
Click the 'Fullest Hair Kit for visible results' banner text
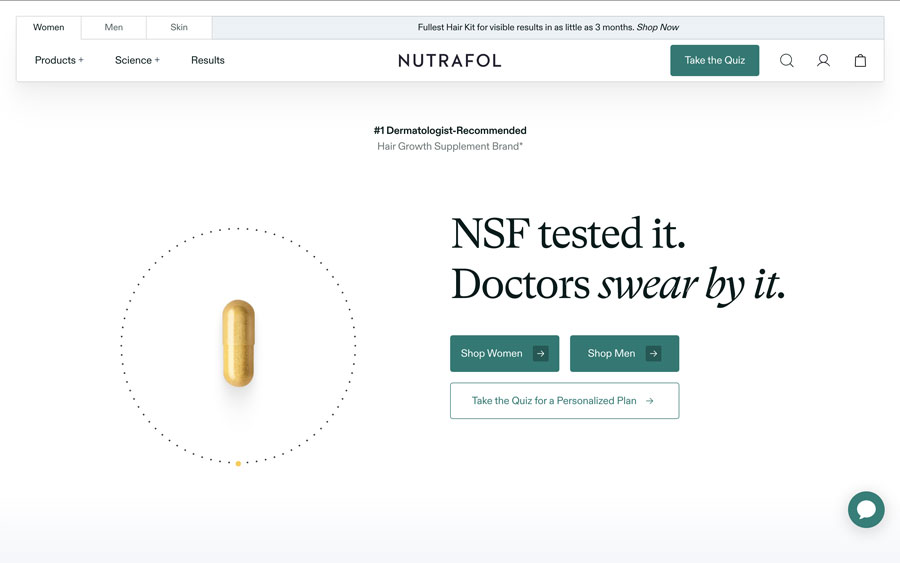click(526, 28)
